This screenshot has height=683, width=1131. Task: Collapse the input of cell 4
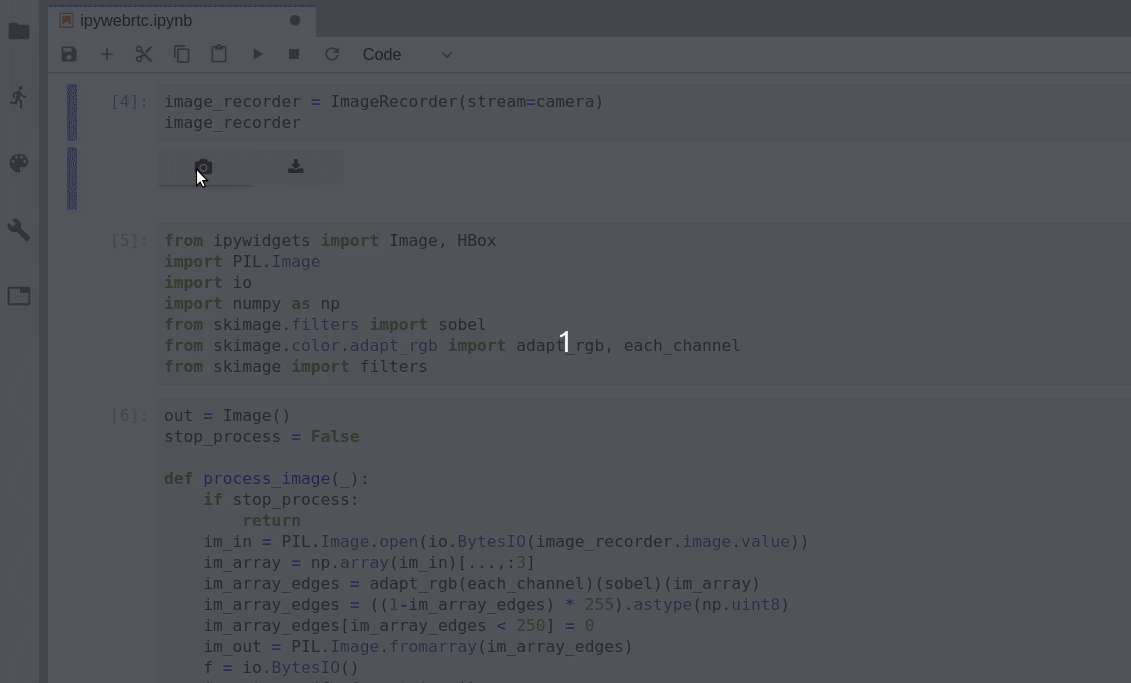[72, 112]
